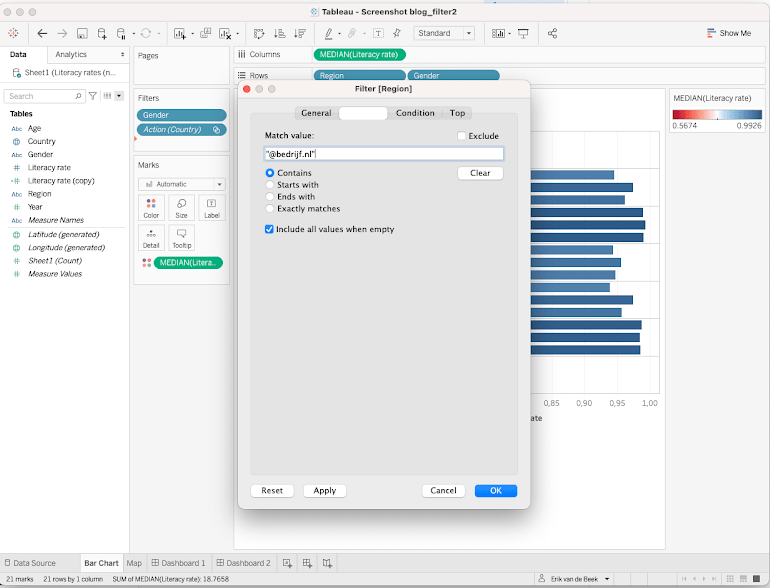
Task: Select the Starts with radio option
Action: click(270, 185)
